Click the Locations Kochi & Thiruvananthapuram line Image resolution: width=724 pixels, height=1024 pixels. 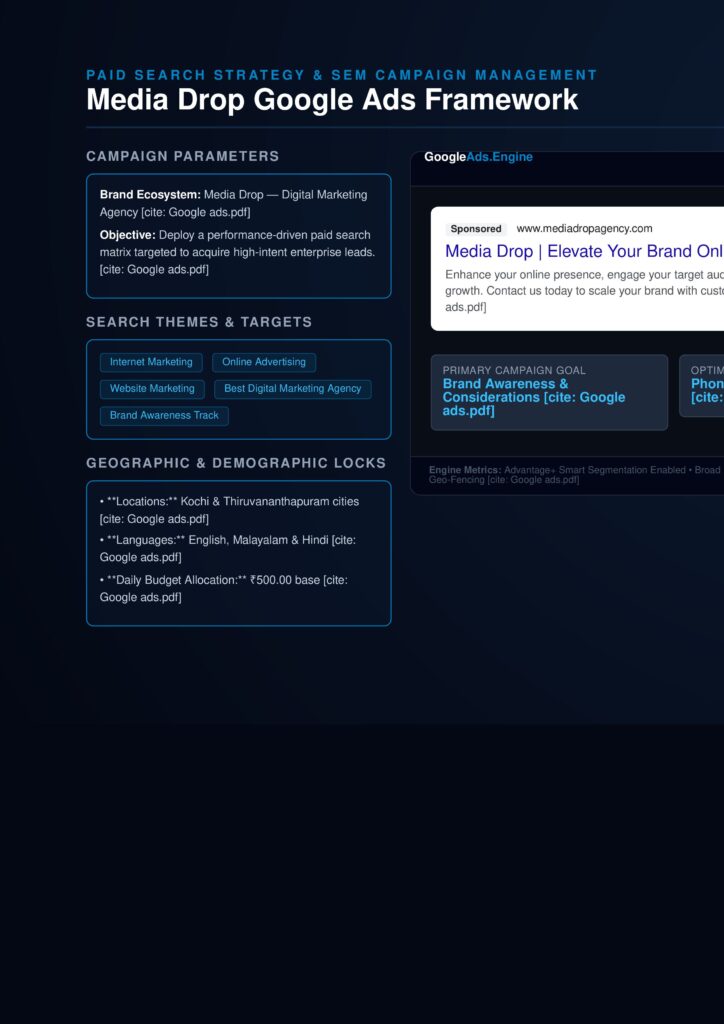tap(229, 510)
